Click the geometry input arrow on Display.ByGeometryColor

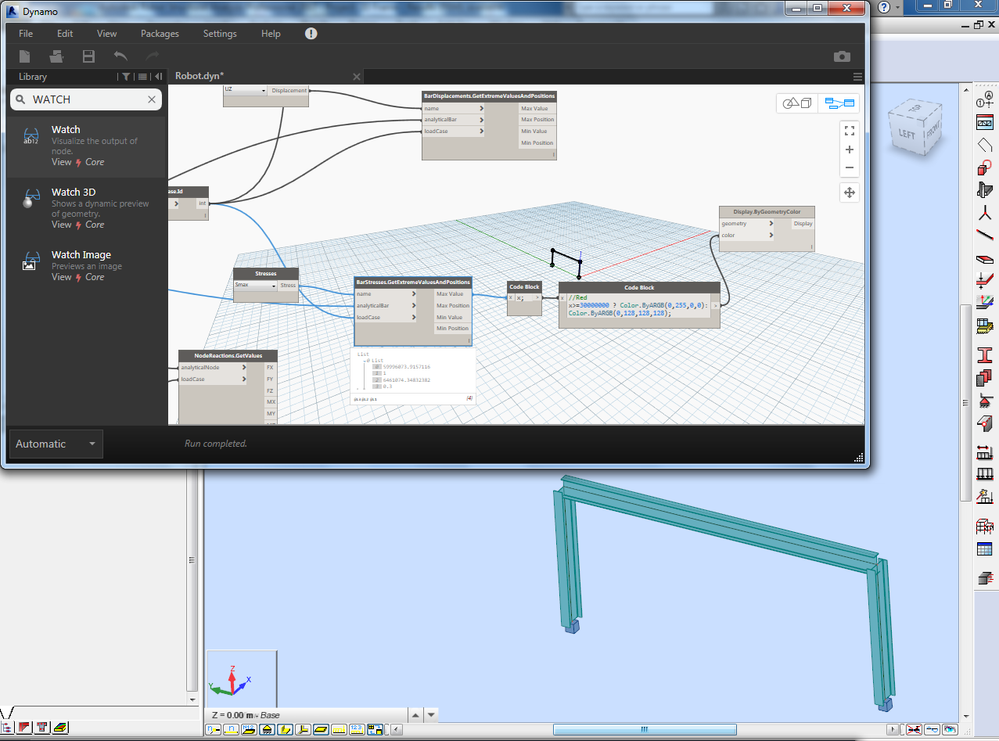pos(771,224)
